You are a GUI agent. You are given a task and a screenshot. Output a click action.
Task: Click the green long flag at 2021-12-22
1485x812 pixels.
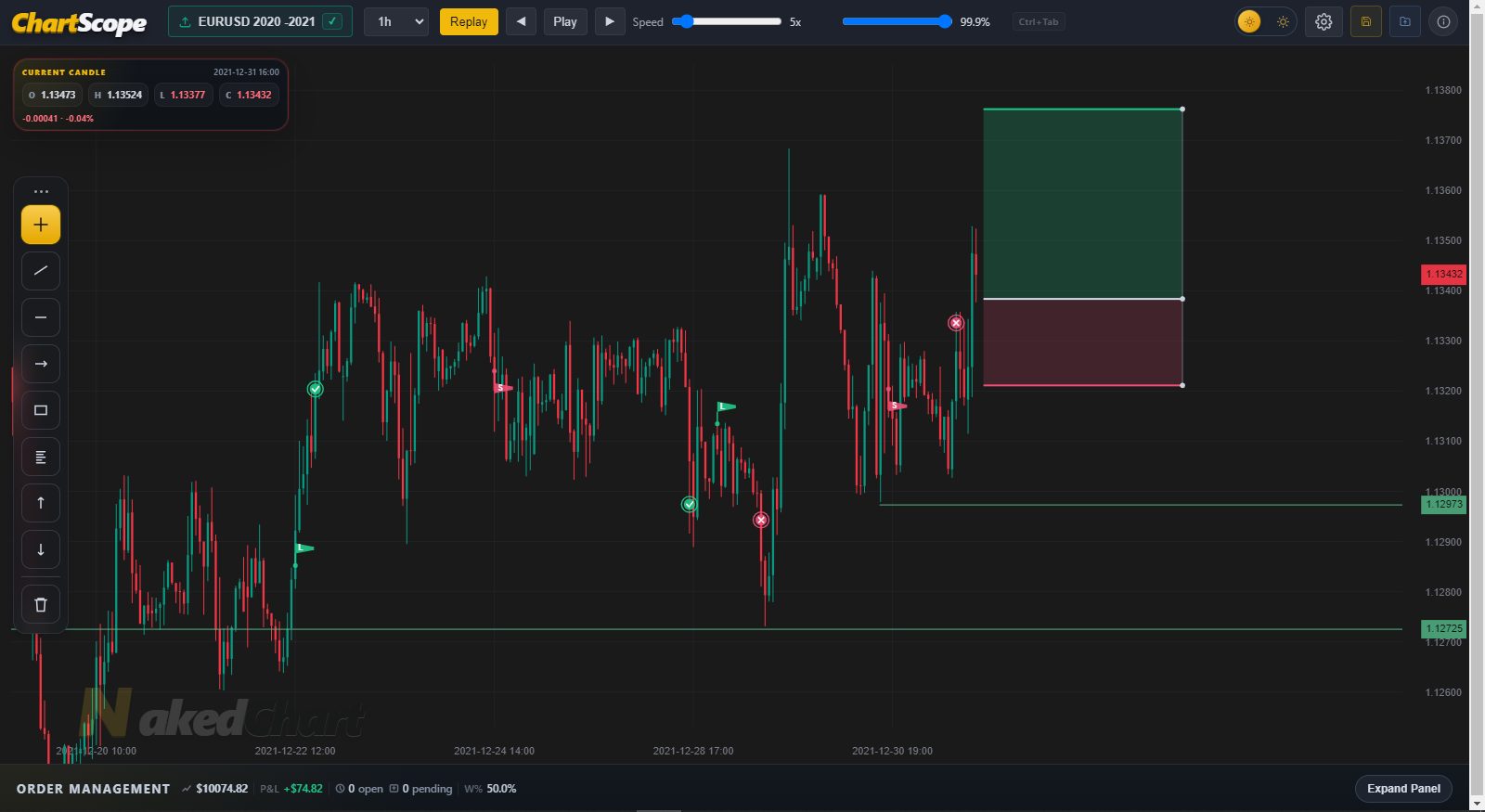pos(303,548)
